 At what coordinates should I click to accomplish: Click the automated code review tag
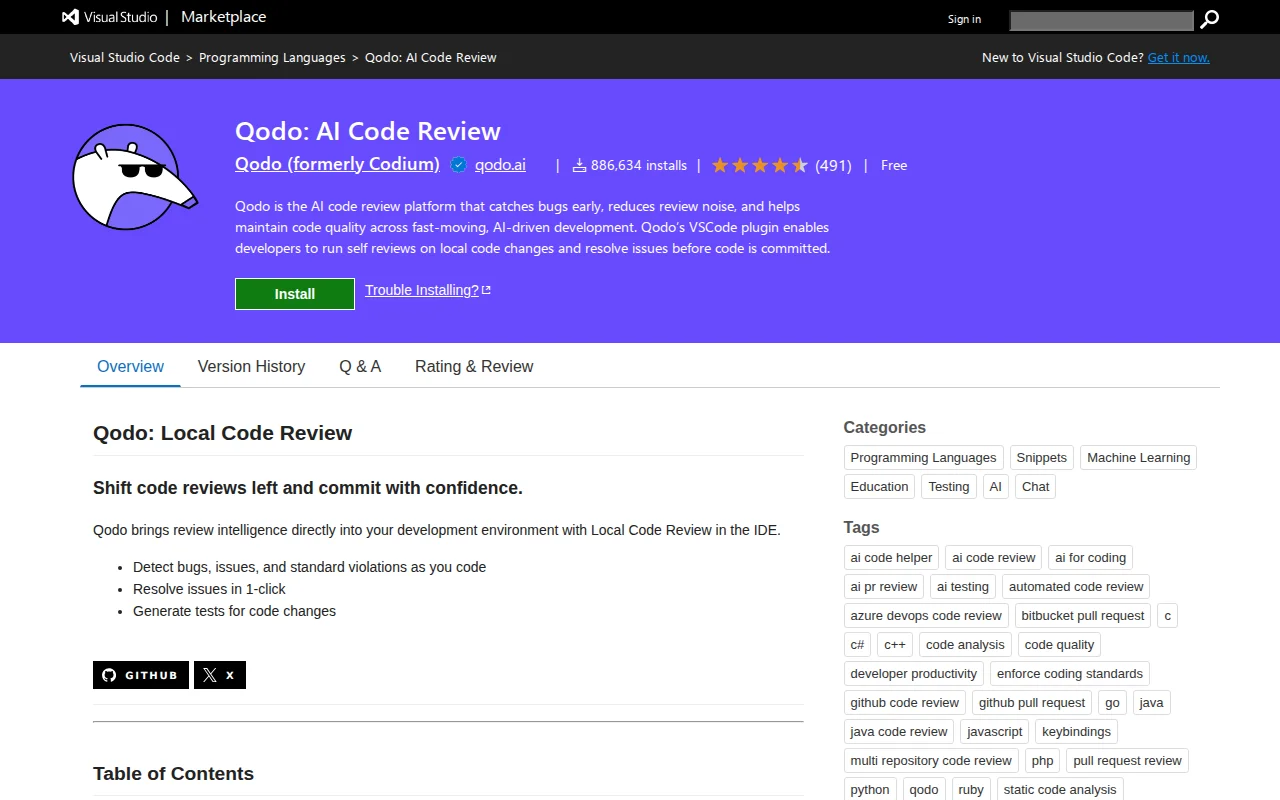point(1076,587)
